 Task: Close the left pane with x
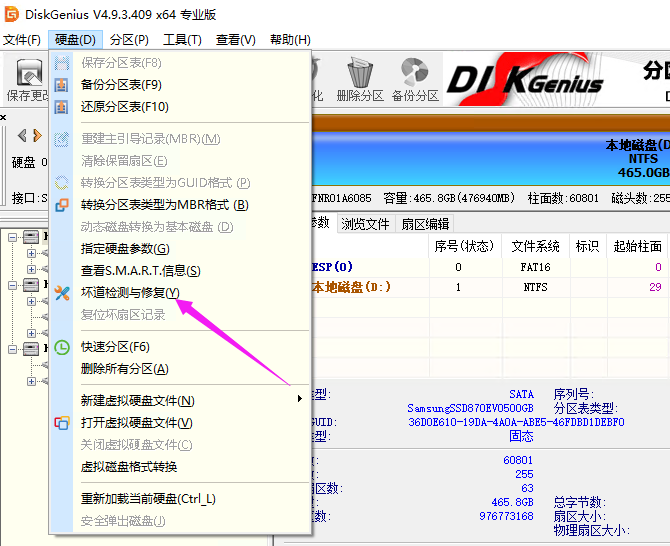click(x=3, y=117)
